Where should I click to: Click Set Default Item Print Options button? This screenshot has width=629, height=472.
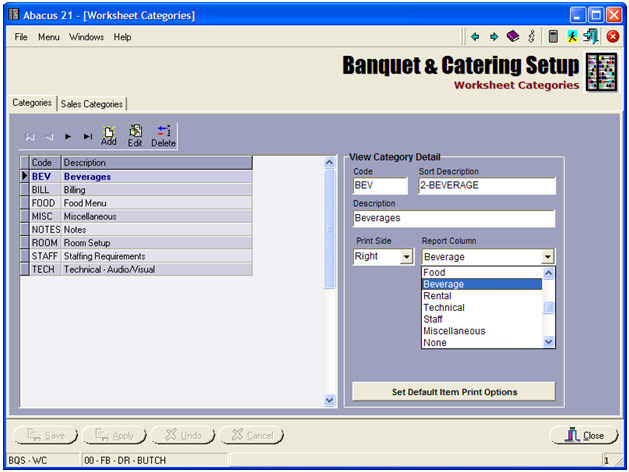point(454,392)
